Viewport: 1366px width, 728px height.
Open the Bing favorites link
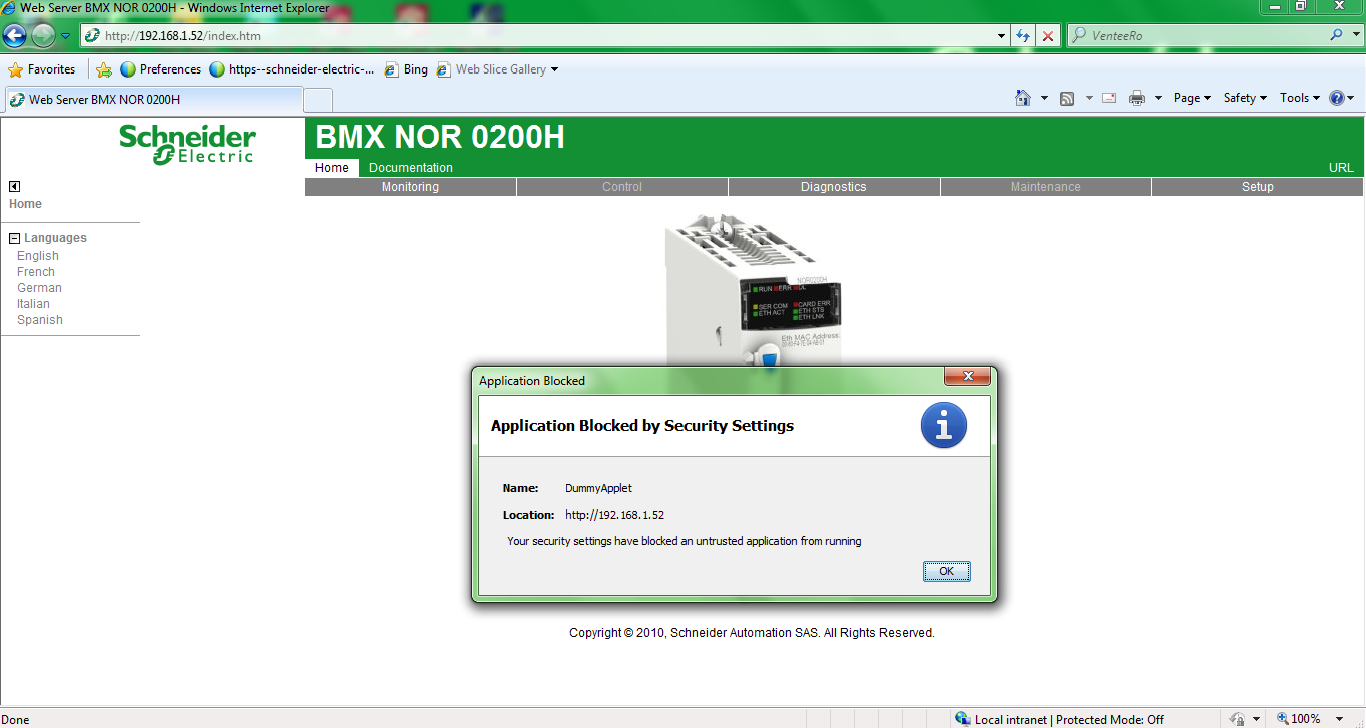(405, 69)
